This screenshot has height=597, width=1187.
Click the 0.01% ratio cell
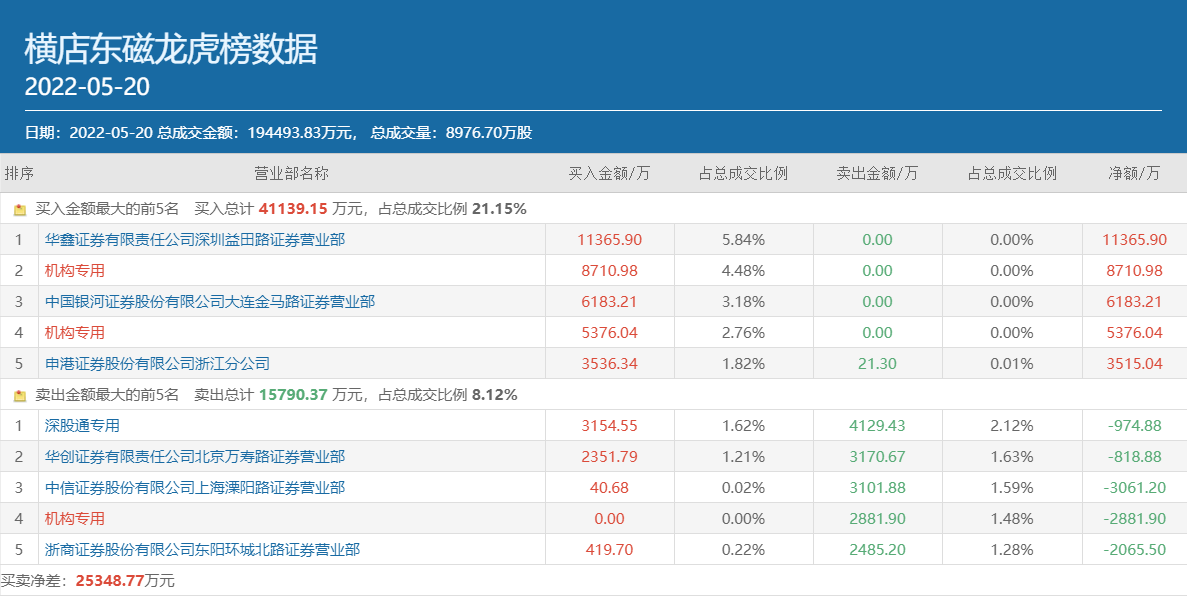click(x=1011, y=364)
